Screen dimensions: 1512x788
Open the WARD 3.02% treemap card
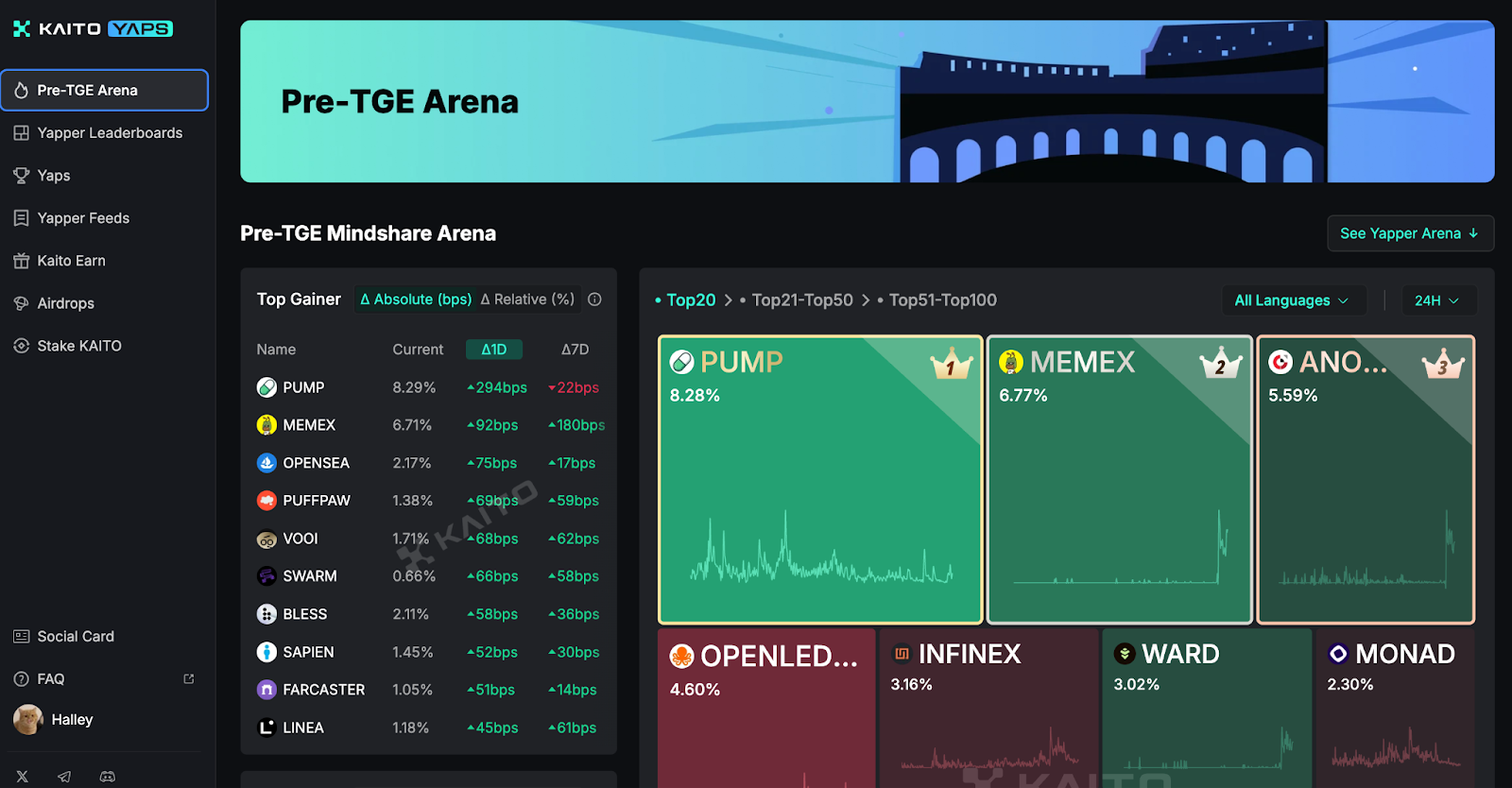click(1207, 709)
